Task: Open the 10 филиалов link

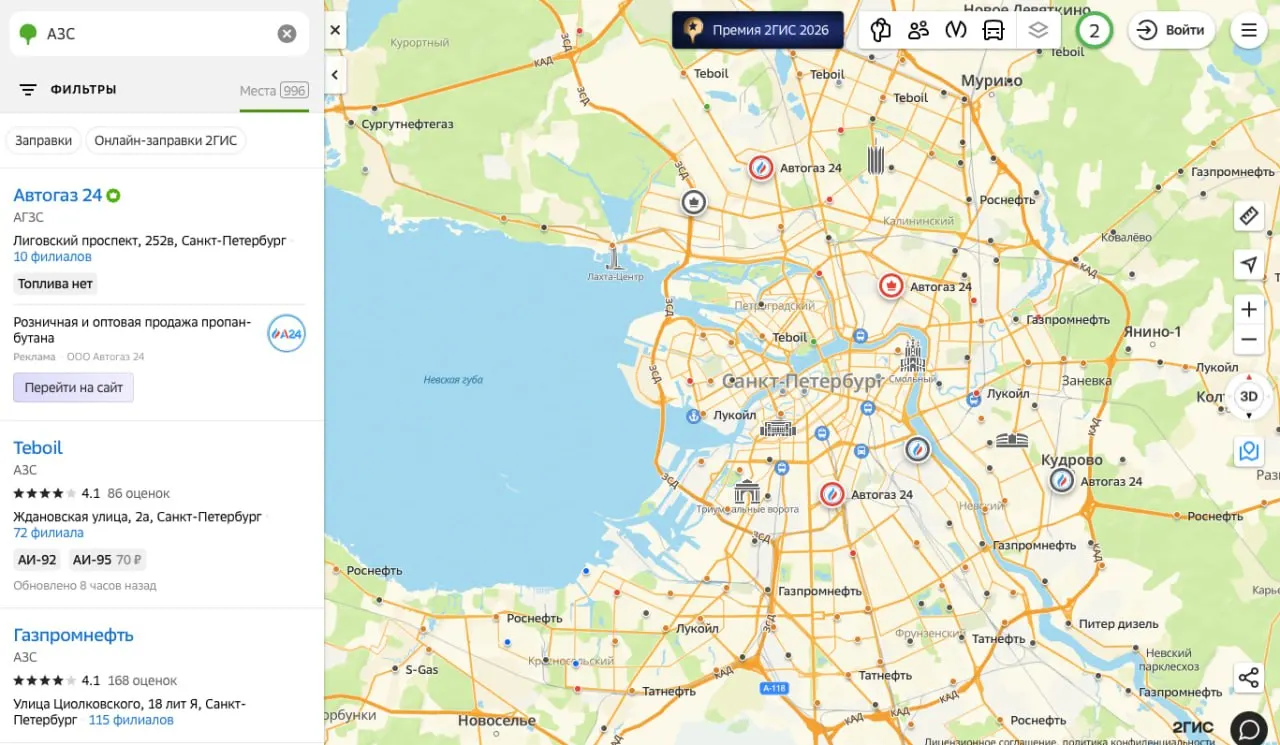Action: [52, 257]
